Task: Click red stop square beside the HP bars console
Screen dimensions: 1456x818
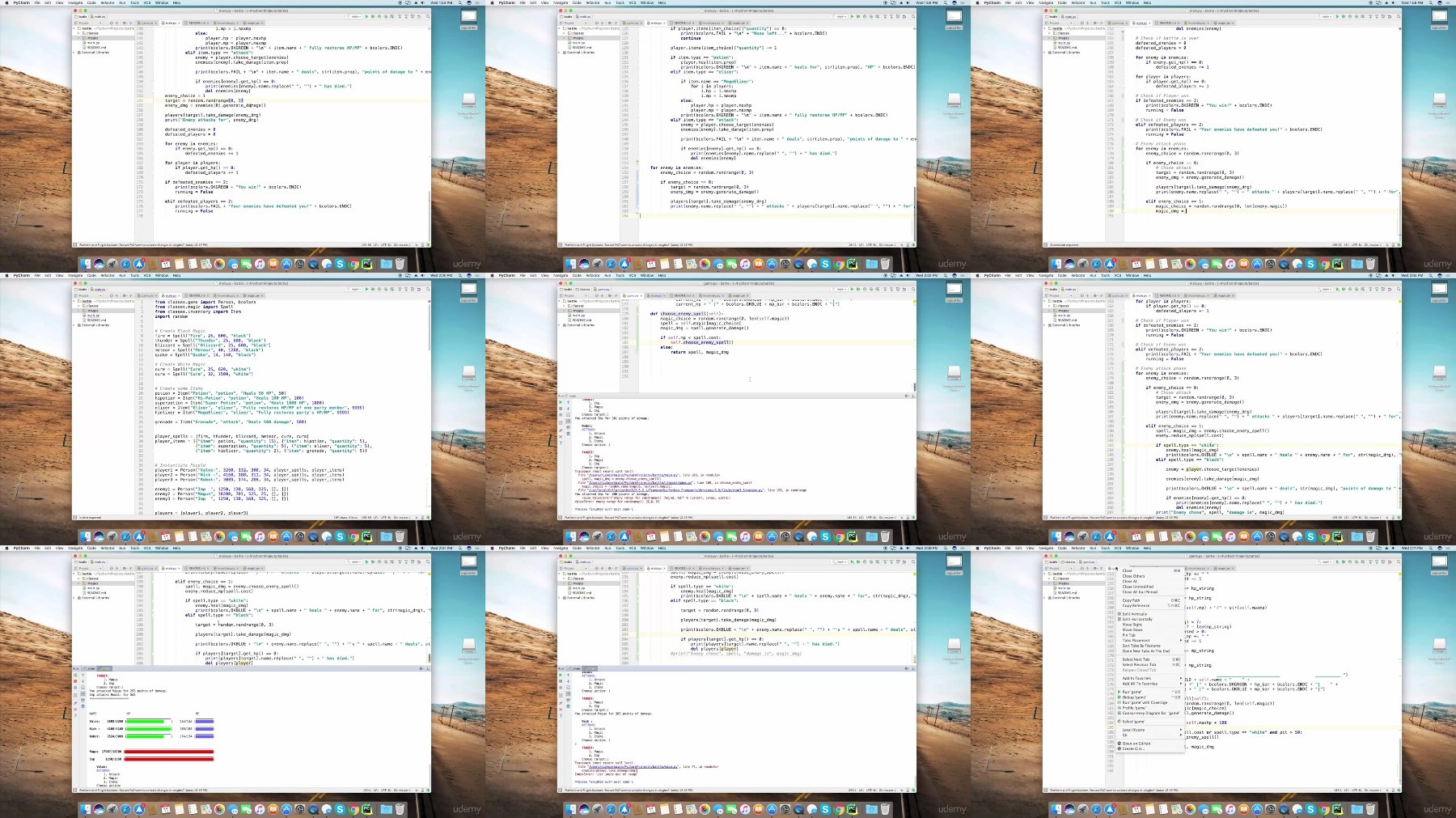Action: [75, 681]
